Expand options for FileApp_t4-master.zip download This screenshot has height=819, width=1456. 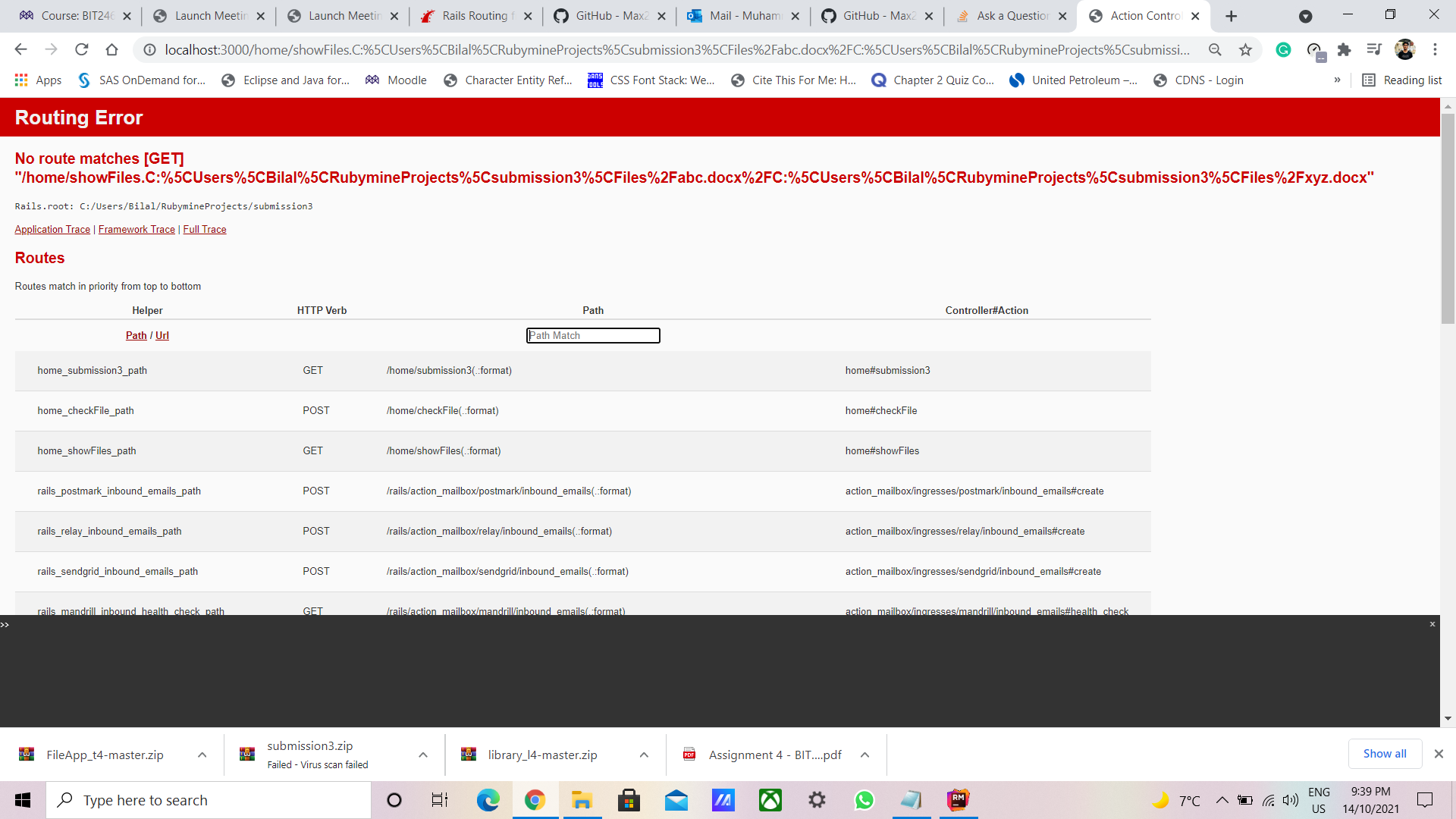(202, 755)
